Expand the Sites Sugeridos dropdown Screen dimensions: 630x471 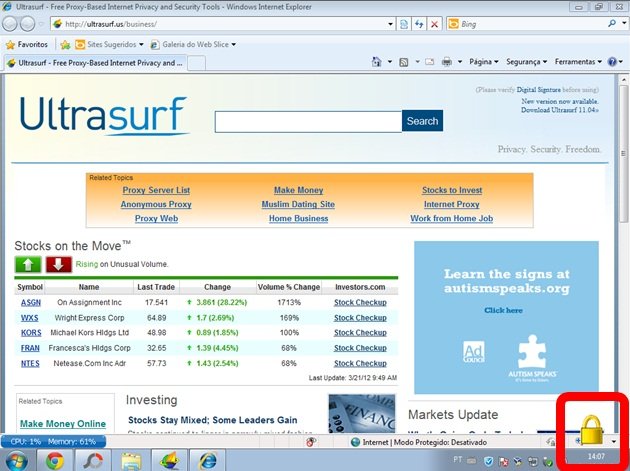[141, 45]
